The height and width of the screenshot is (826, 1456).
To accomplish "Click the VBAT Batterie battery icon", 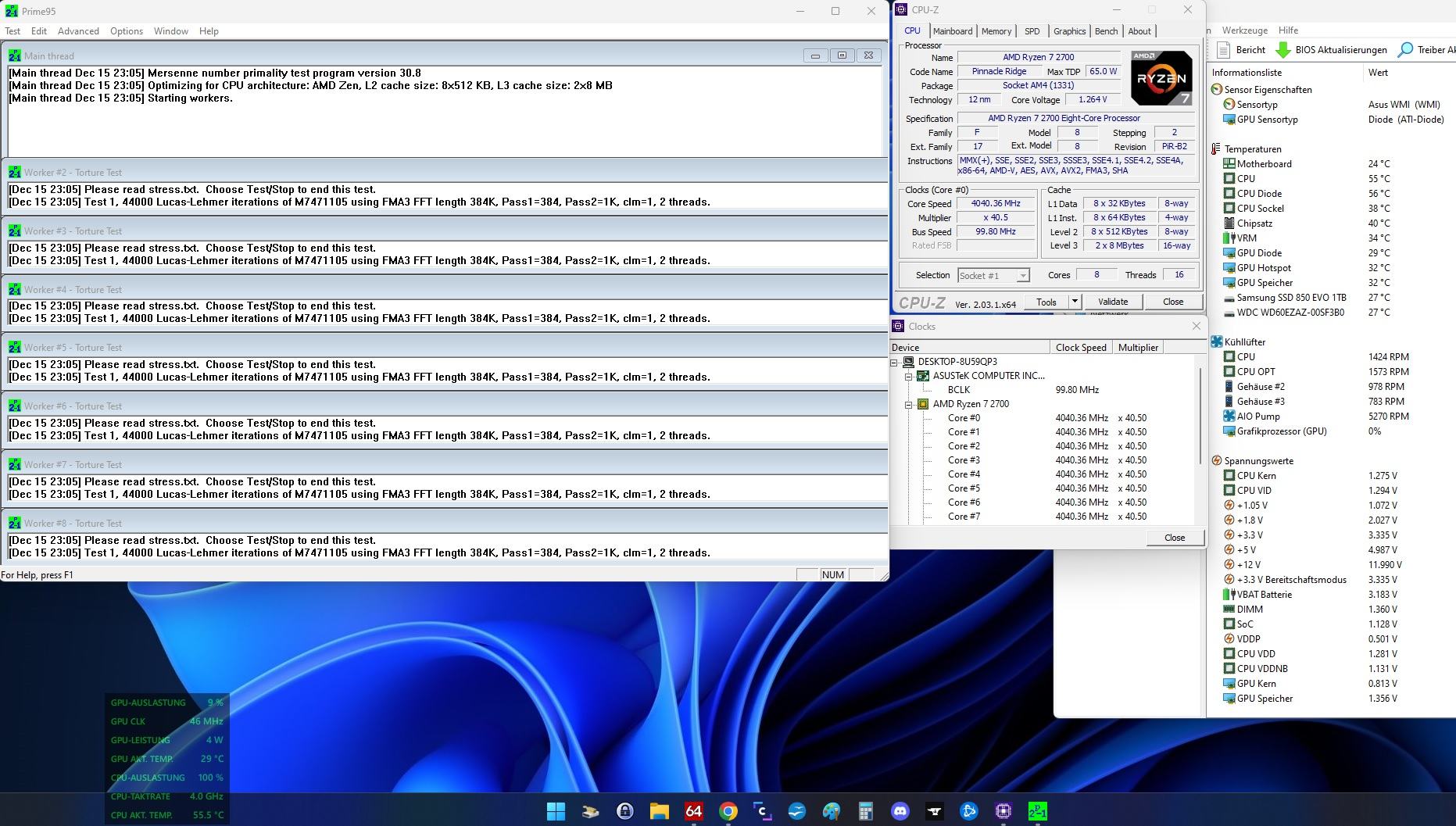I will [x=1229, y=594].
